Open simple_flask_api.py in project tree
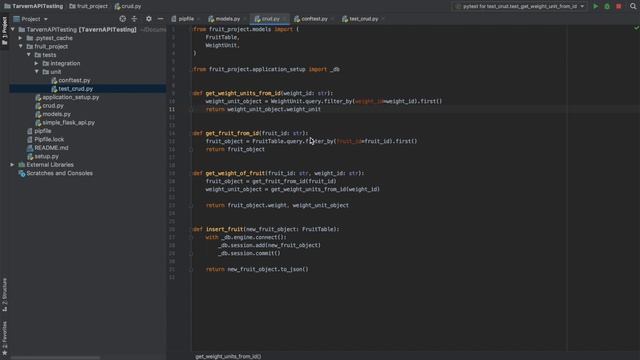Screen dimensions: 640x360 68,122
